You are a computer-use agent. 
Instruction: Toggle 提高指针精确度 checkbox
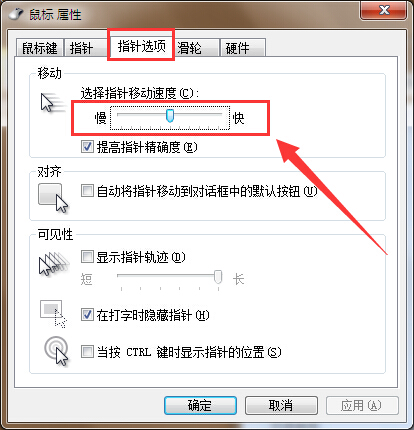[87, 147]
